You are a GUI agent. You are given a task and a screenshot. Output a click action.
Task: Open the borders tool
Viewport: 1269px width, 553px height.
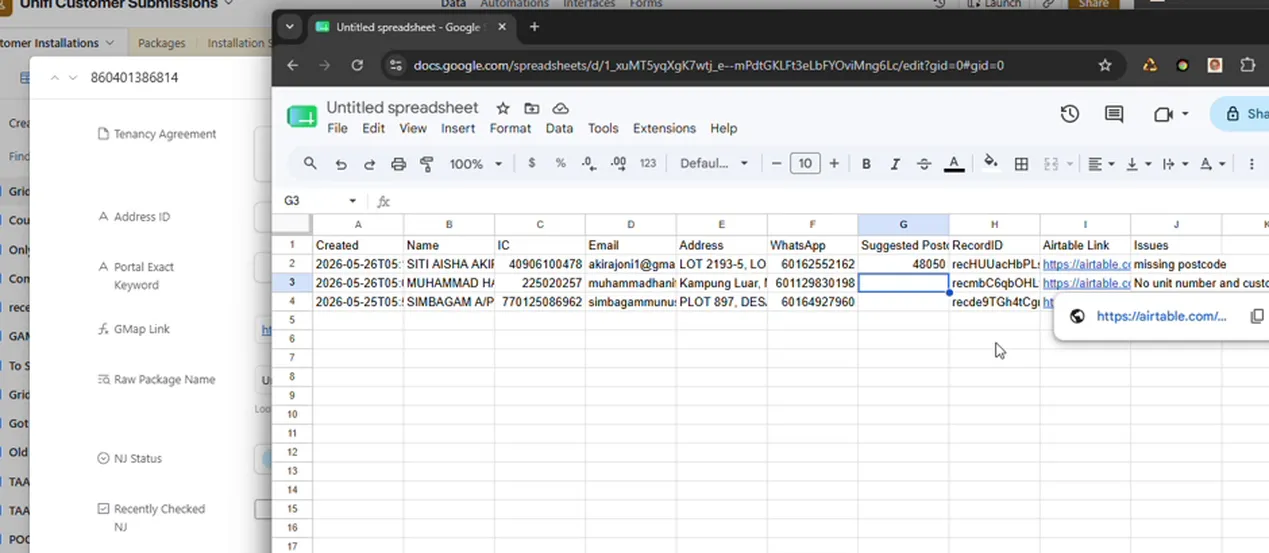[x=1021, y=163]
